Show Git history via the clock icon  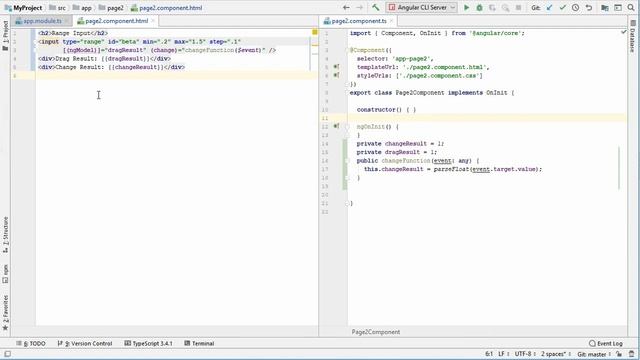(576, 7)
